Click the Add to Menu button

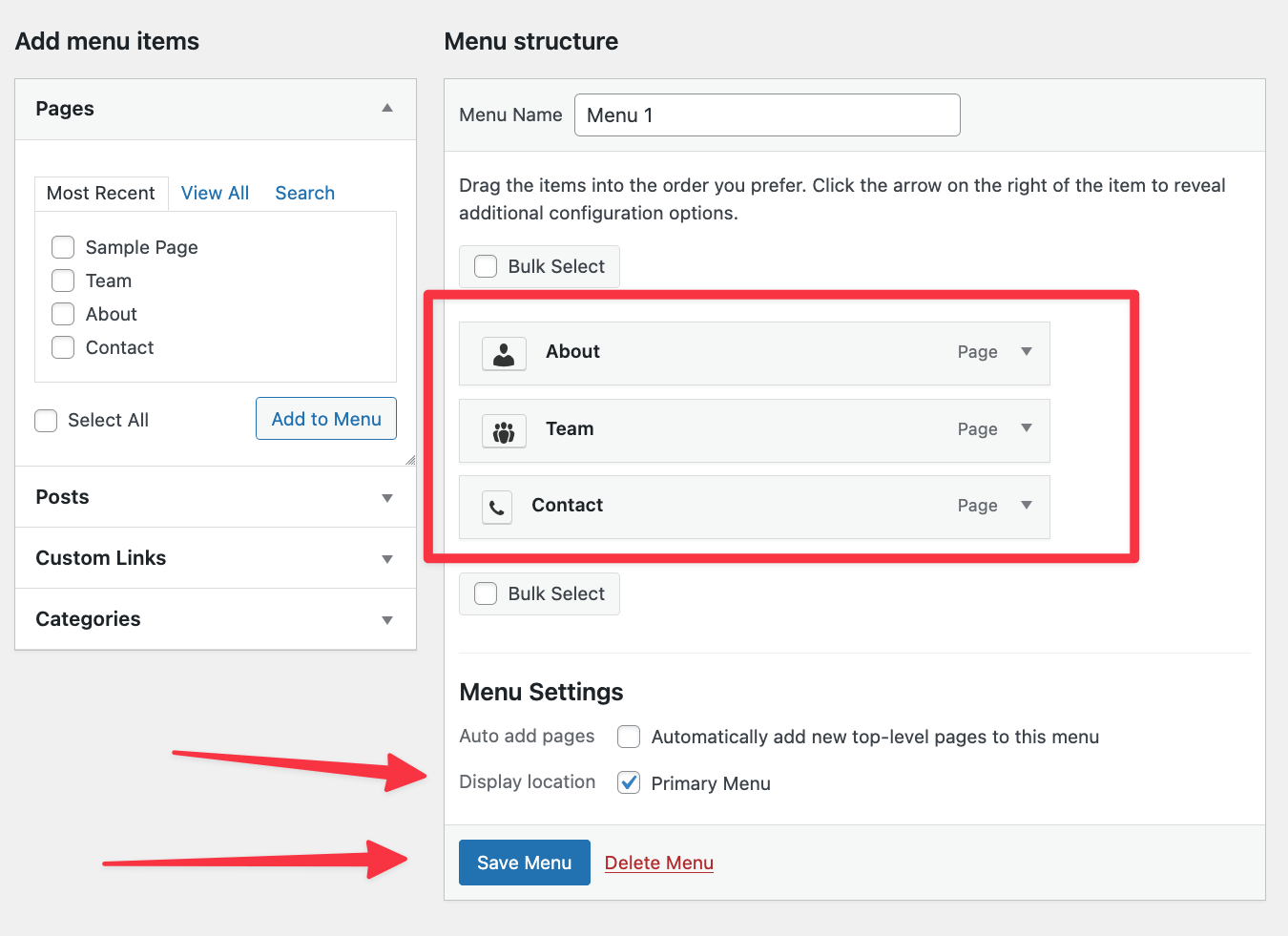click(x=326, y=419)
